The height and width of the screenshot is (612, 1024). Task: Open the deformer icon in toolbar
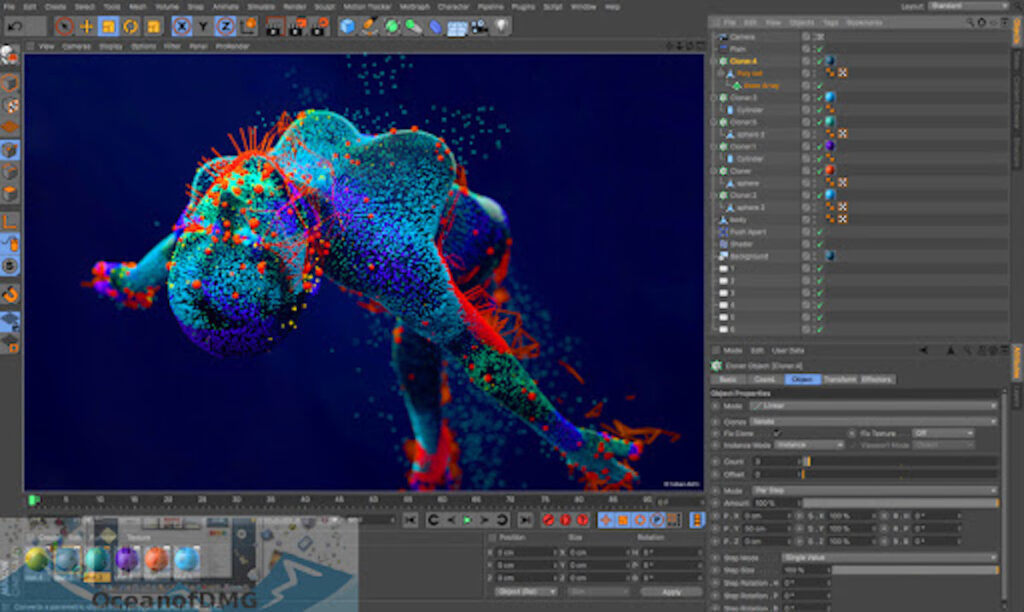pyautogui.click(x=435, y=27)
